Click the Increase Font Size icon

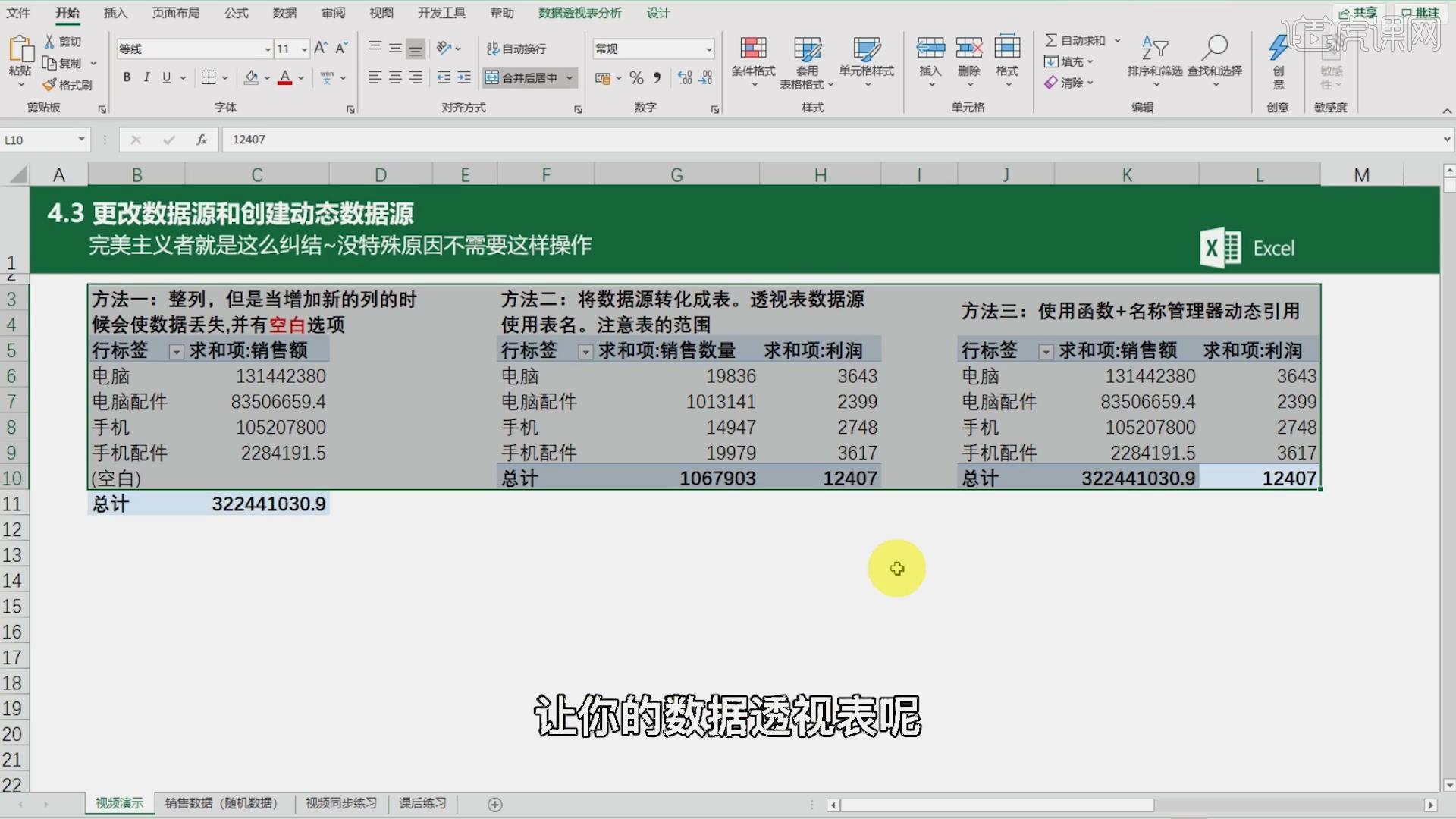click(321, 49)
